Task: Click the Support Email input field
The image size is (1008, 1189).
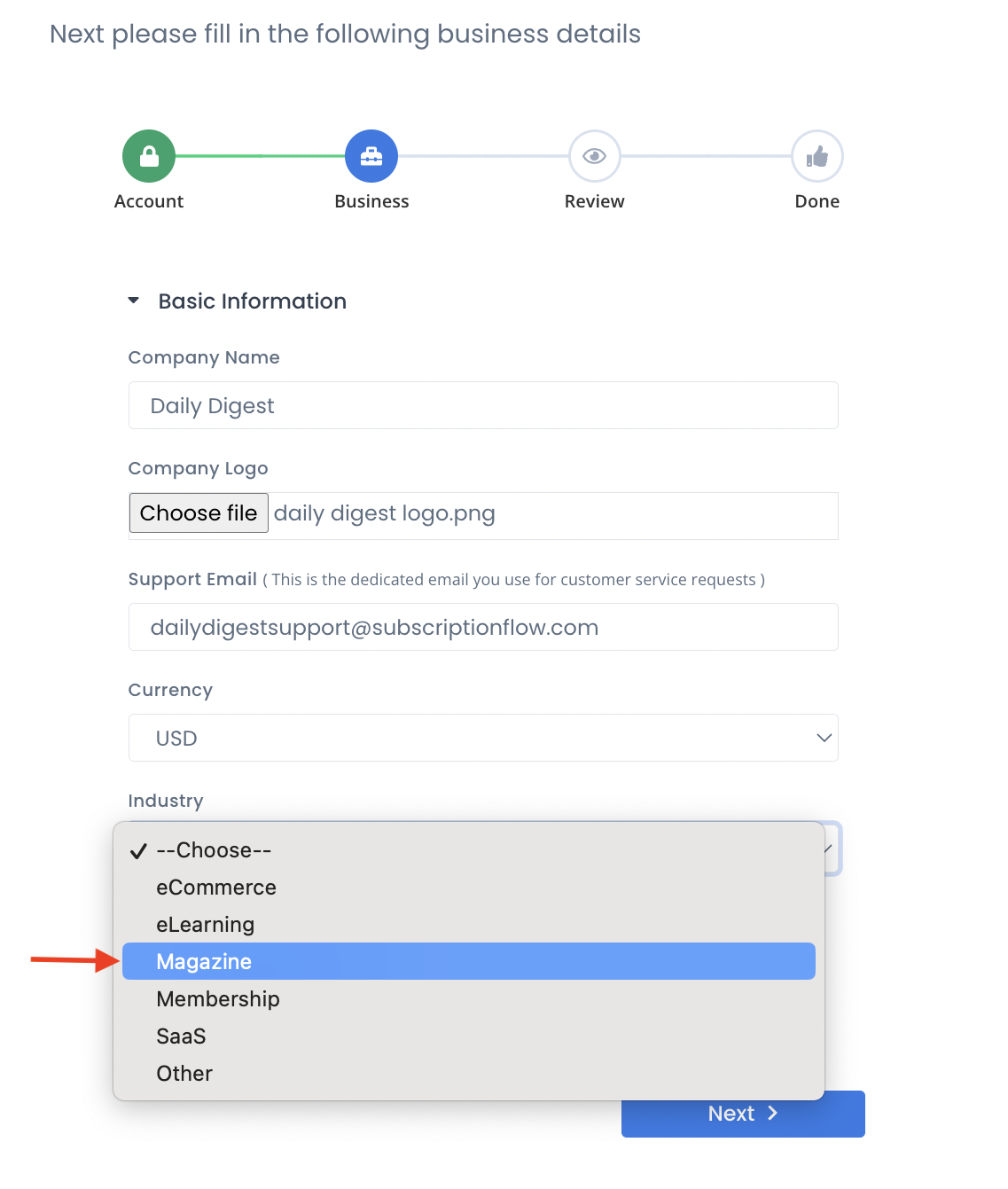Action: click(483, 627)
